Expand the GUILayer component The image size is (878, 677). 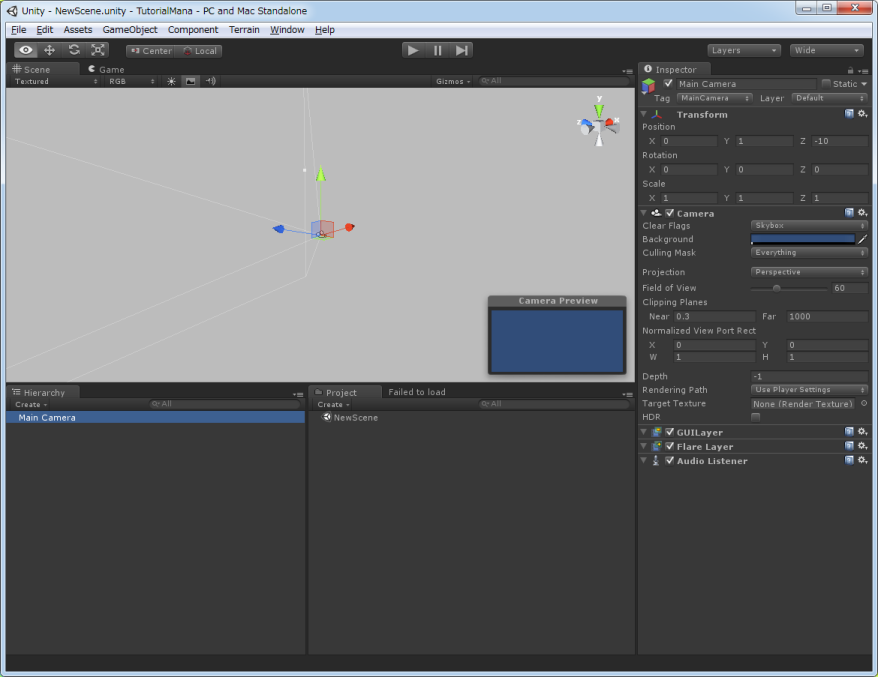point(644,432)
